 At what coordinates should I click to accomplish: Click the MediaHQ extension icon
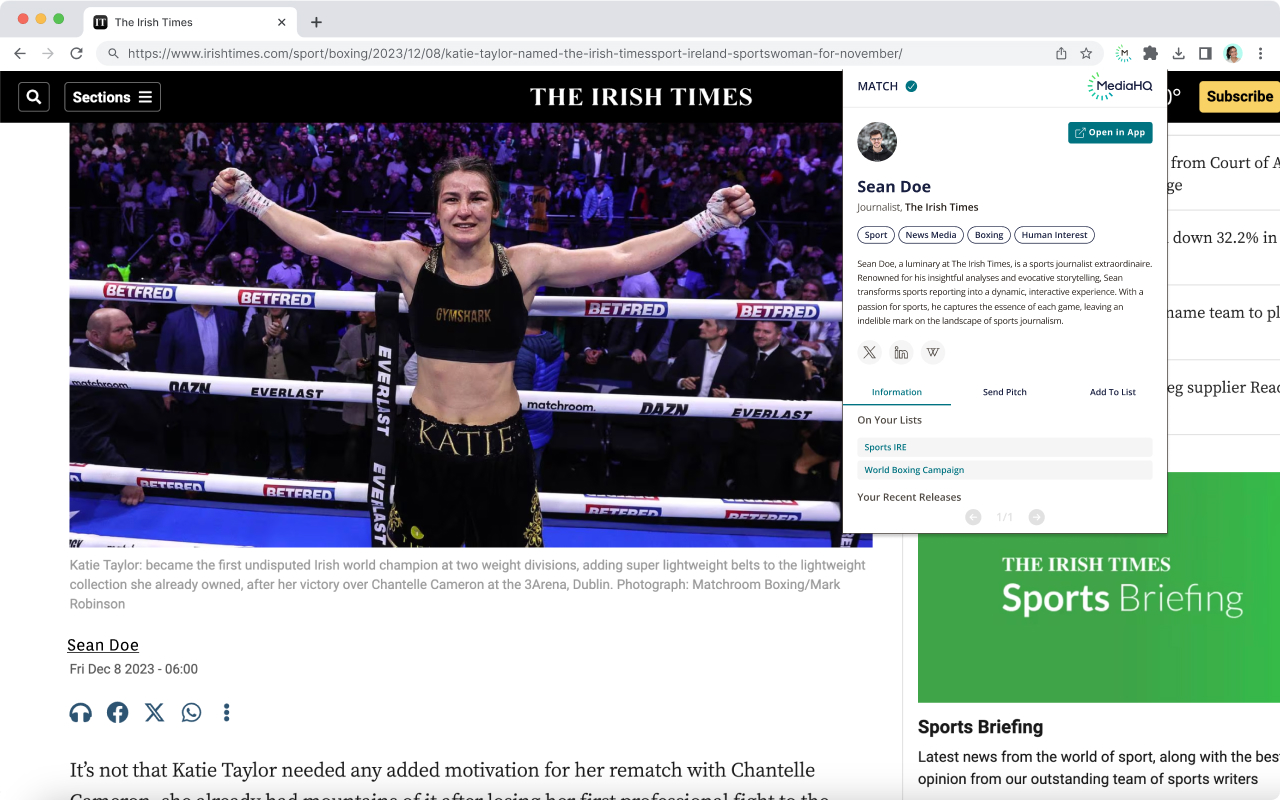(1124, 53)
